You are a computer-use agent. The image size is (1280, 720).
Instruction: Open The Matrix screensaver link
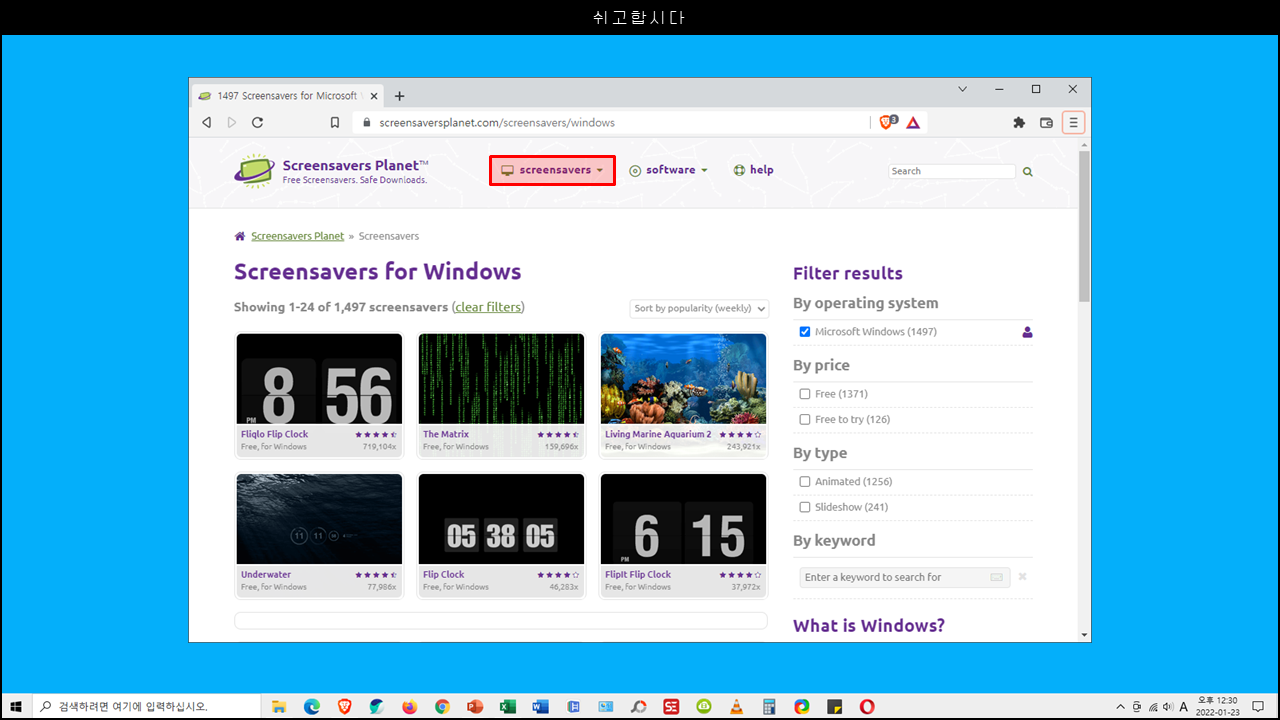[445, 434]
